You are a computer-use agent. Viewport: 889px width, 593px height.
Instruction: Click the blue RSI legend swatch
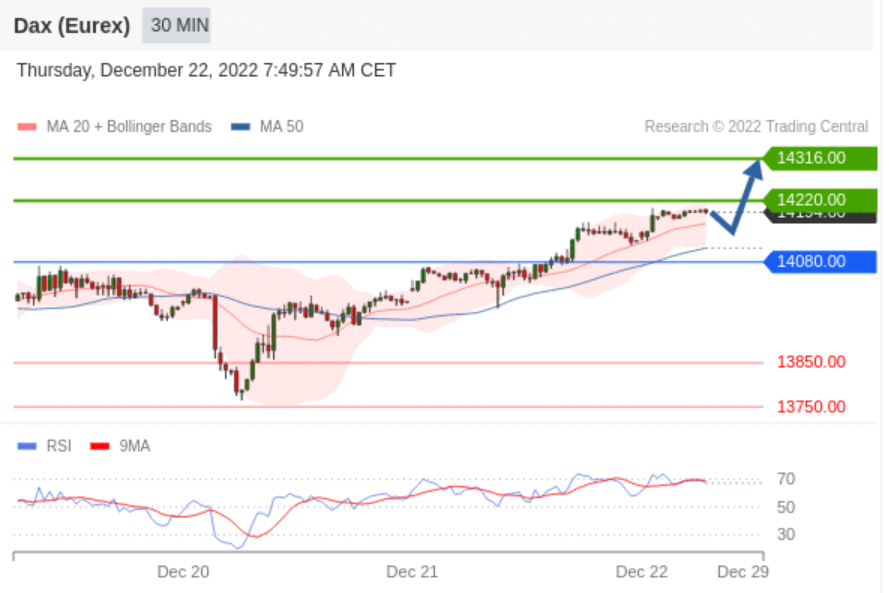27,446
